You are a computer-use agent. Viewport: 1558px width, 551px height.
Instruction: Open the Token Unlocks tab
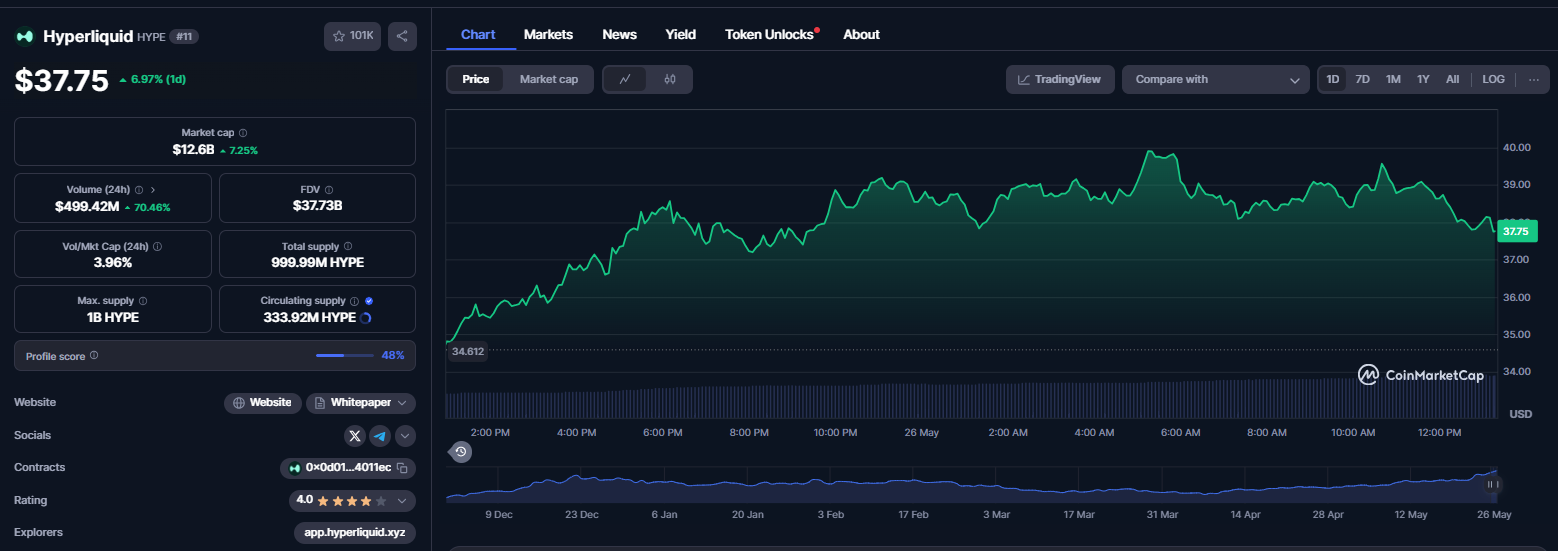coord(769,34)
